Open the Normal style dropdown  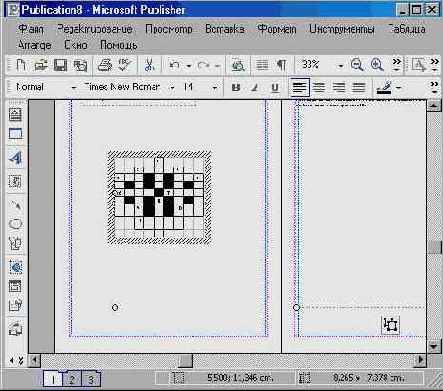tap(74, 88)
